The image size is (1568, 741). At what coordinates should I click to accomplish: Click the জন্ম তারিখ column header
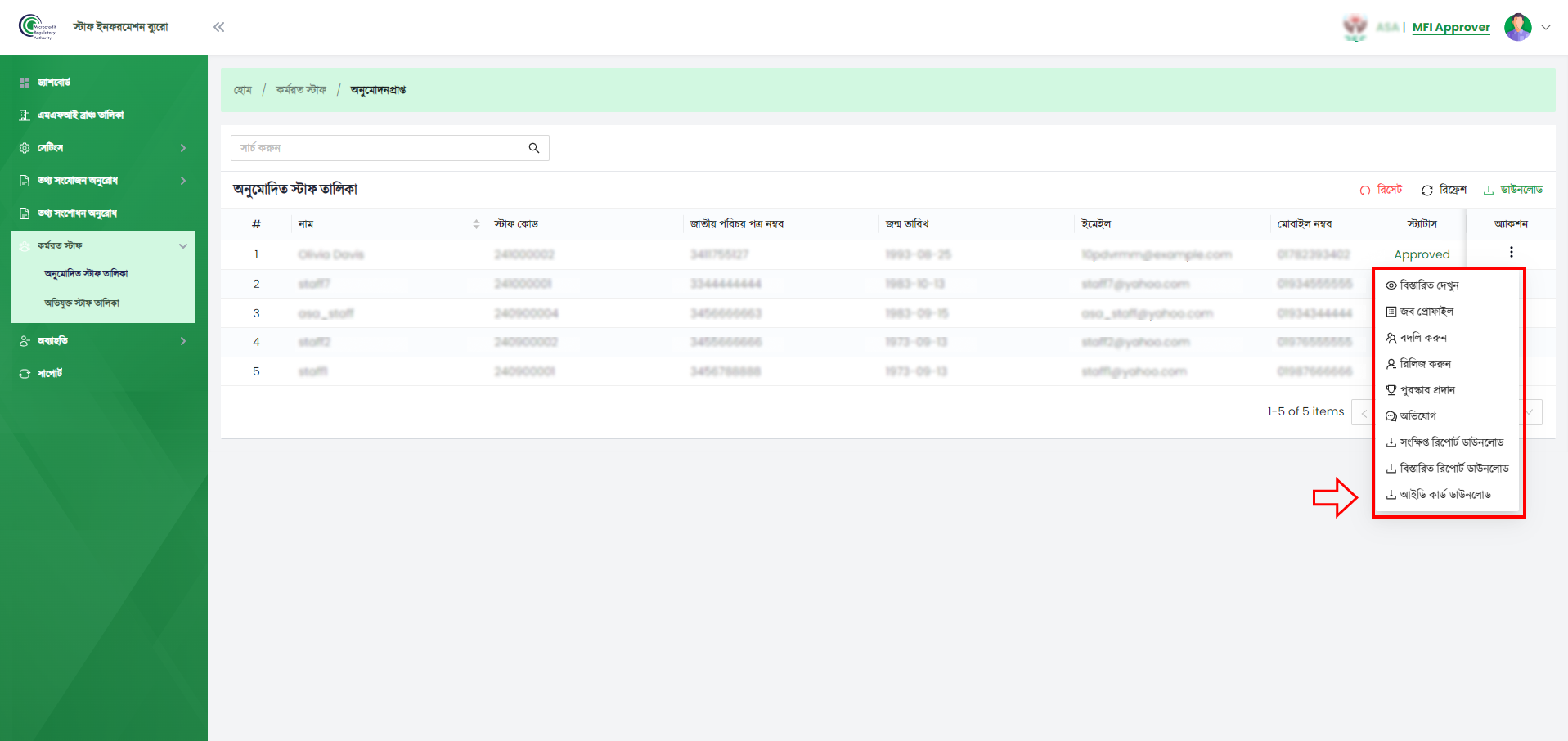907,224
